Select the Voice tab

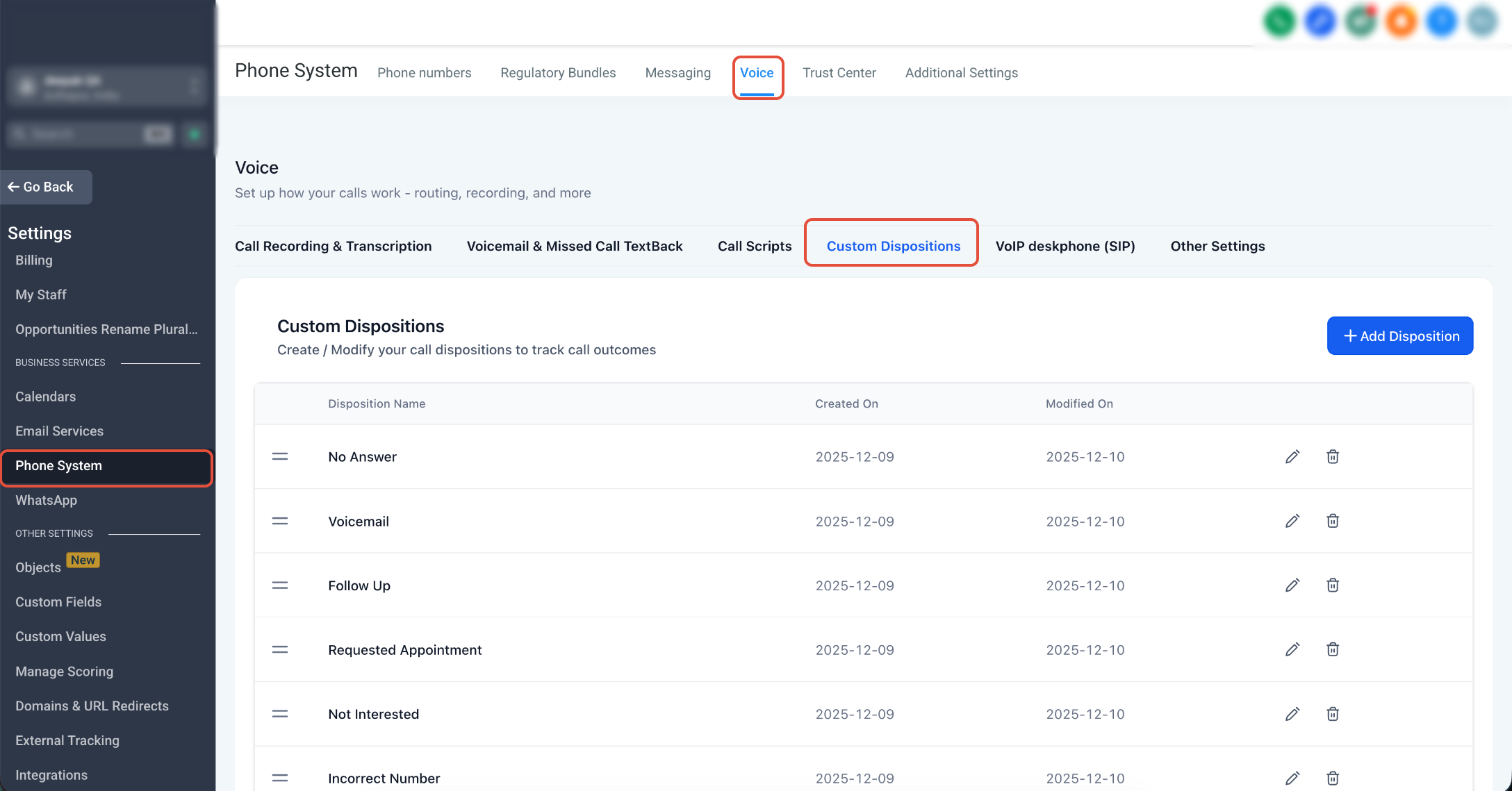pyautogui.click(x=757, y=73)
